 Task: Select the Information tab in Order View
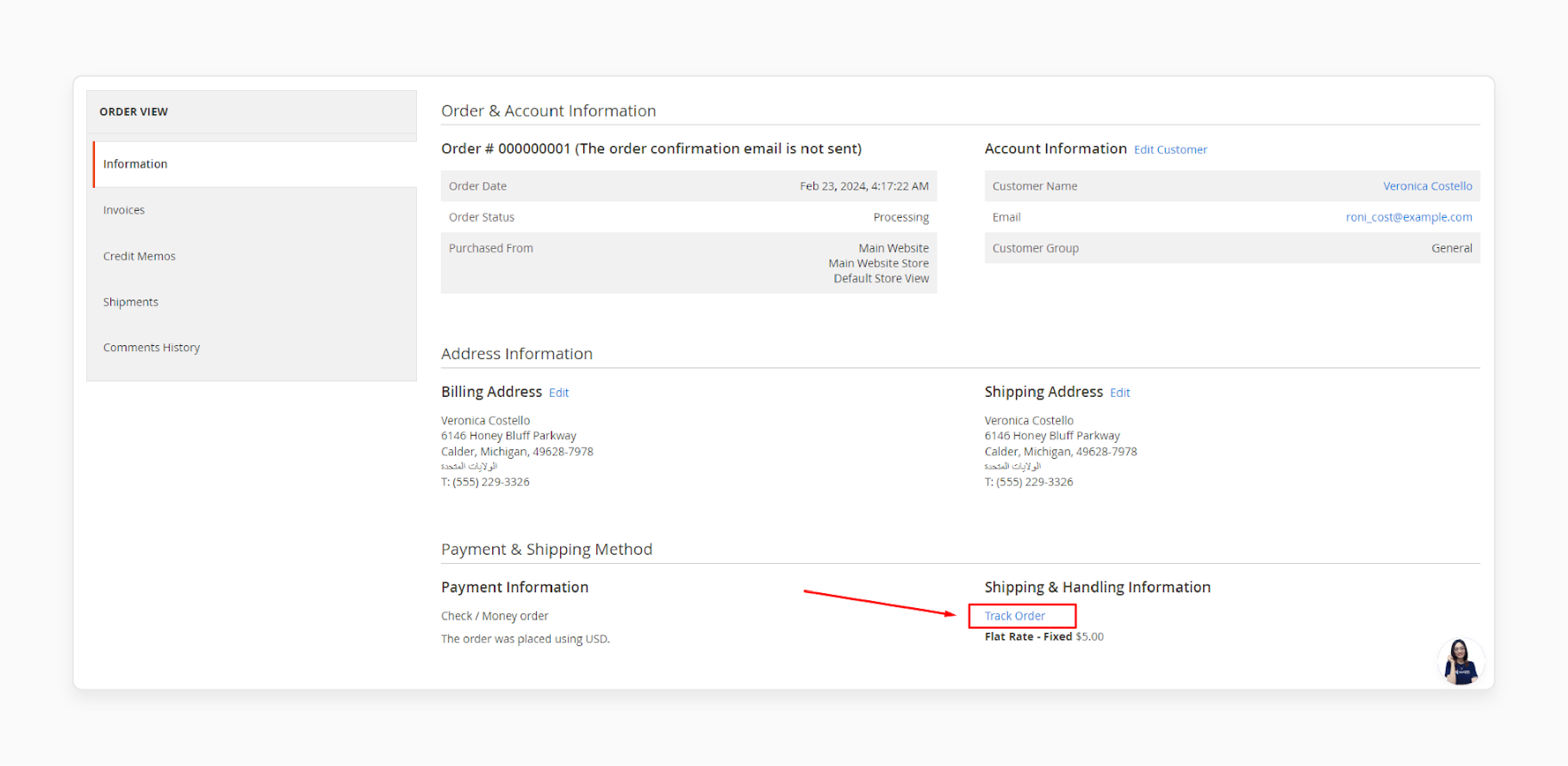coord(255,164)
